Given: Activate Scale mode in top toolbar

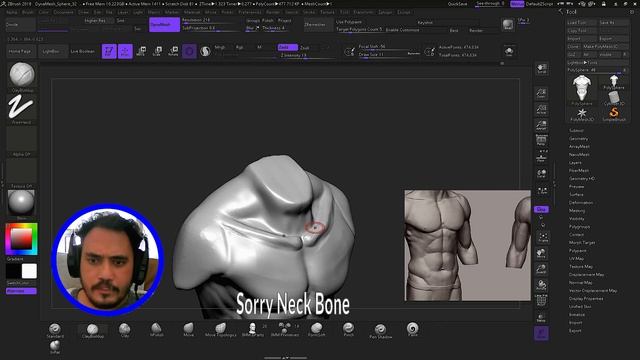Looking at the screenshot, I should 157,51.
